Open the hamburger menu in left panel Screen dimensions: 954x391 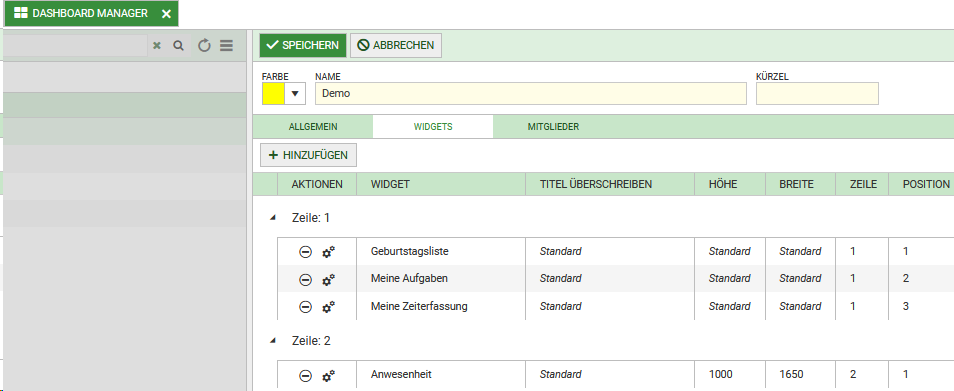[x=226, y=46]
